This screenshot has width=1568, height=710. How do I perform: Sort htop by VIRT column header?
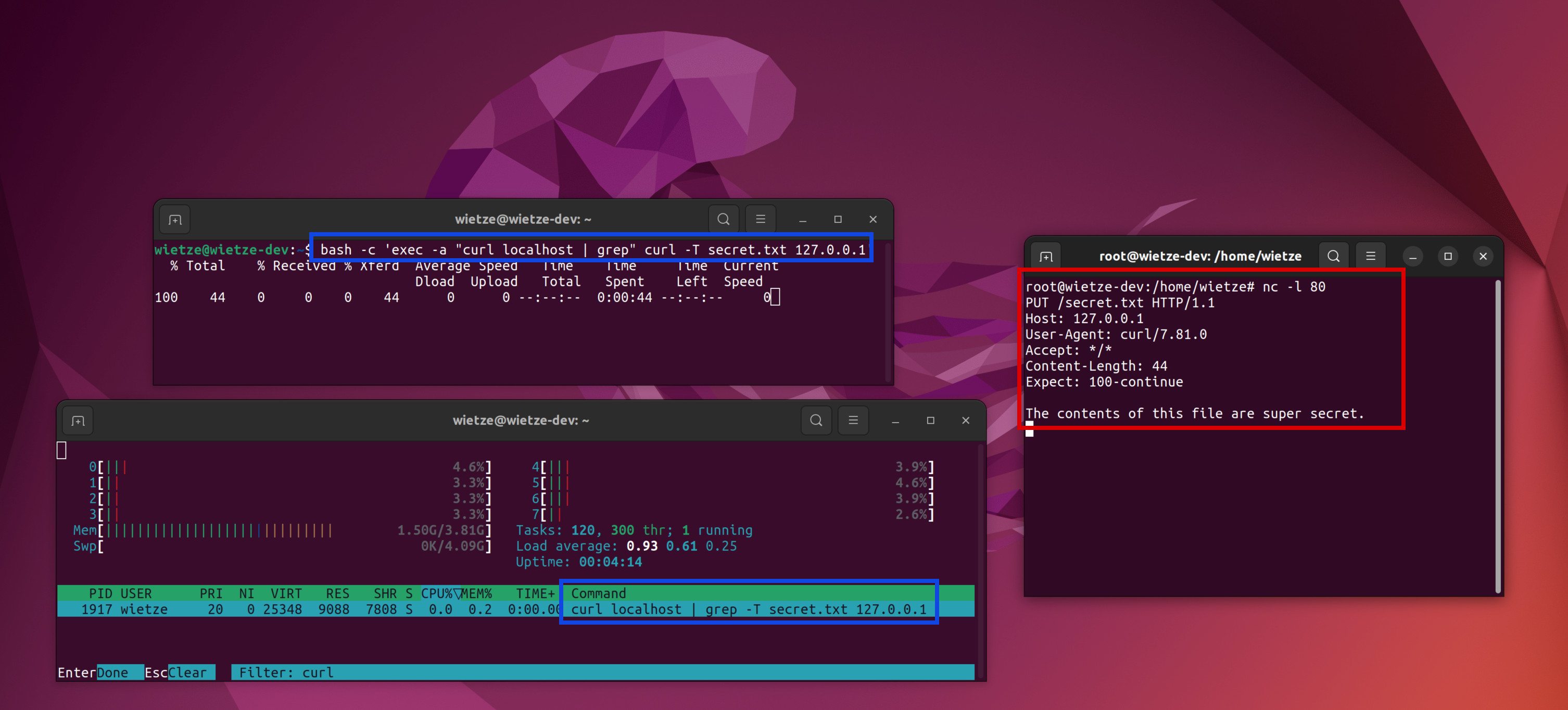pyautogui.click(x=286, y=593)
